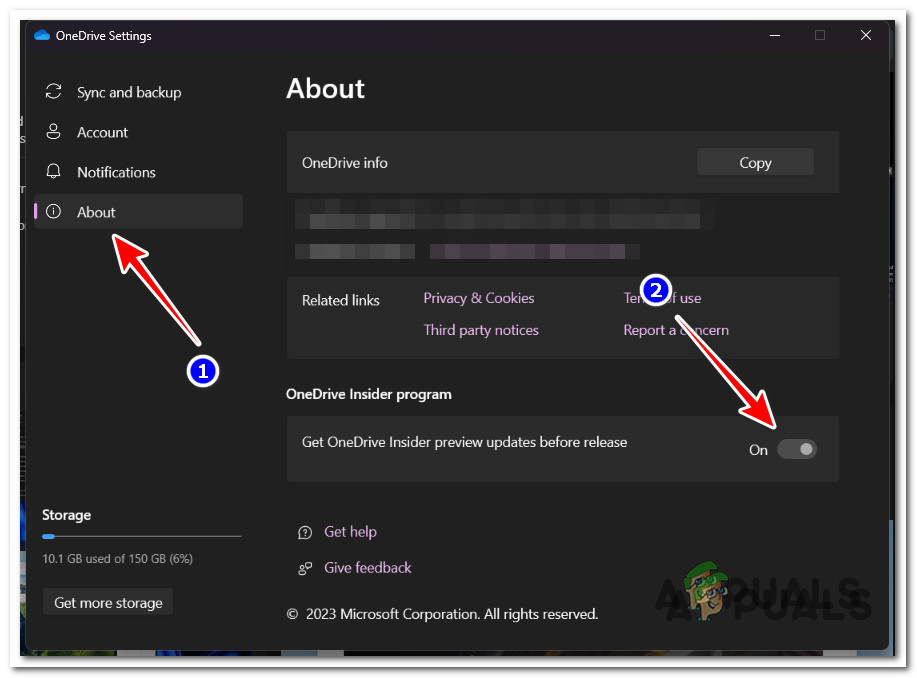This screenshot has height=678, width=917.
Task: Click the bell icon in the sidebar
Action: (x=53, y=172)
